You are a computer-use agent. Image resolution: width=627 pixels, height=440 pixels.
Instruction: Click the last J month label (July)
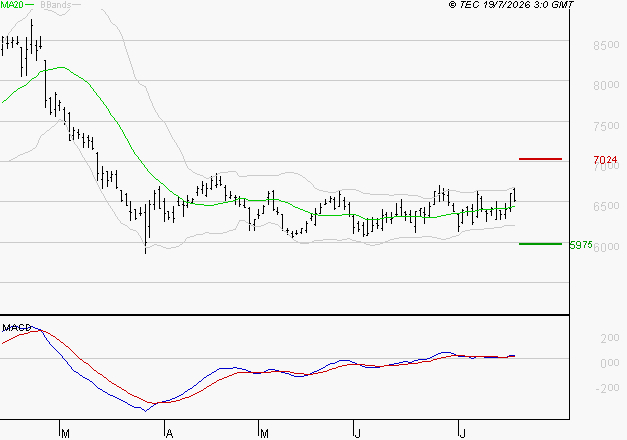pyautogui.click(x=462, y=433)
